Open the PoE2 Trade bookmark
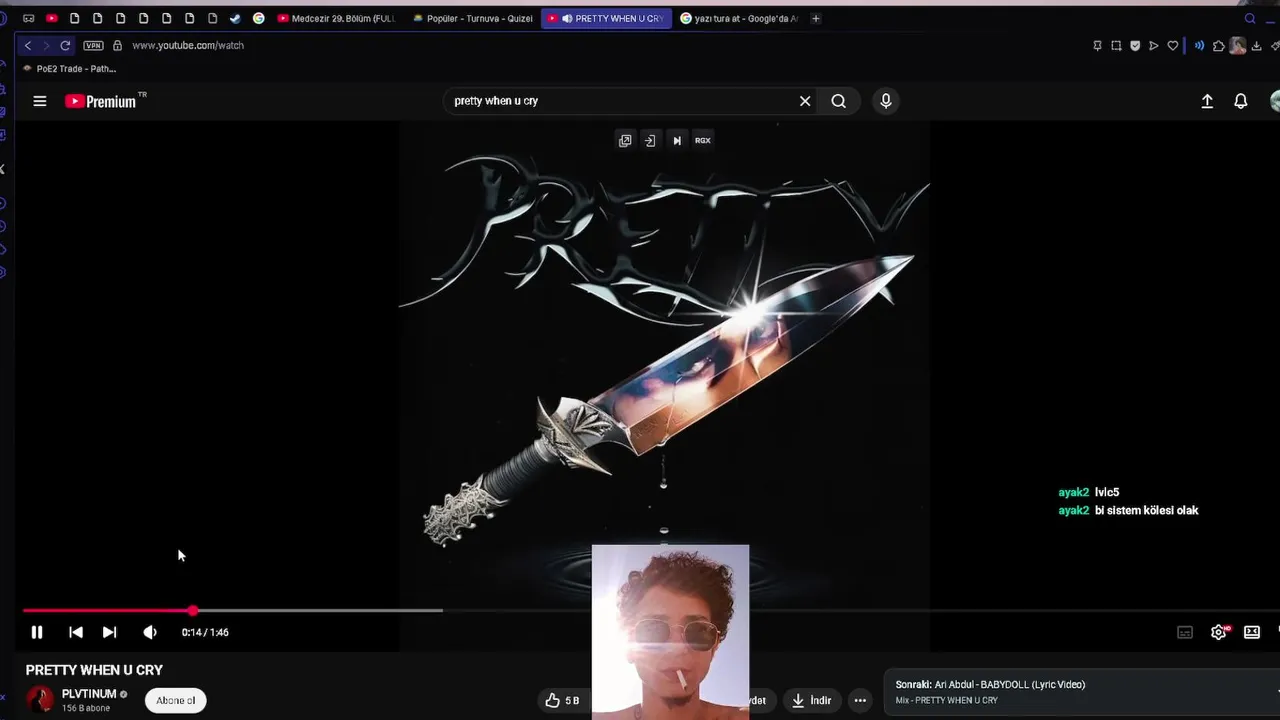Viewport: 1280px width, 720px height. click(x=69, y=69)
